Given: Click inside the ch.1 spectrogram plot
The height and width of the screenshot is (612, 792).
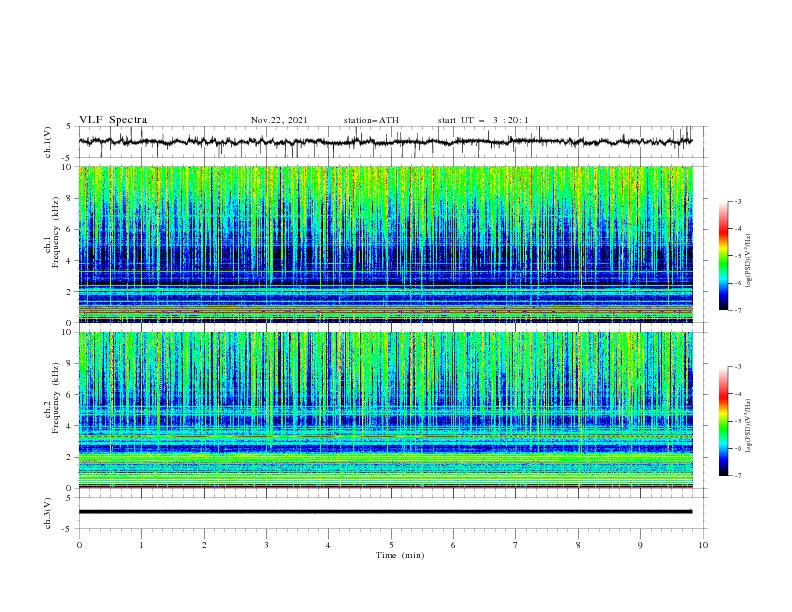Looking at the screenshot, I should (x=385, y=244).
